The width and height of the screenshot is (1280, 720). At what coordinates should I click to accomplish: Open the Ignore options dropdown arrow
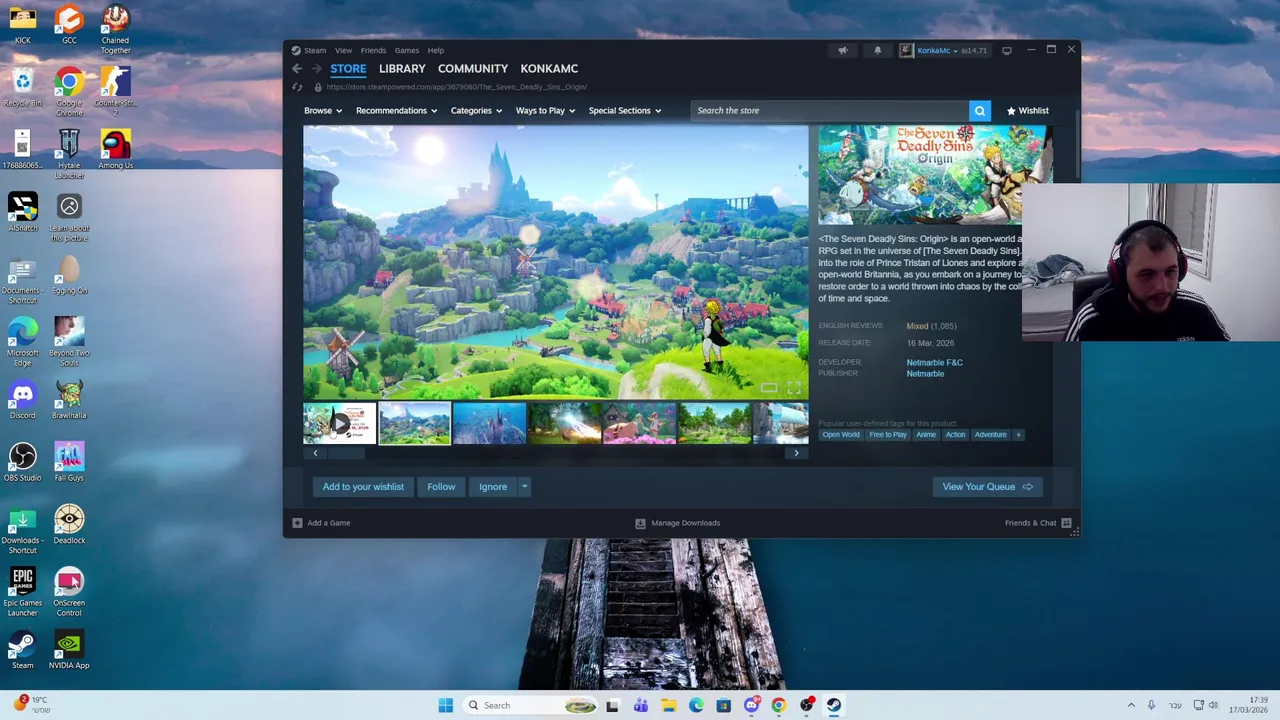click(x=524, y=487)
